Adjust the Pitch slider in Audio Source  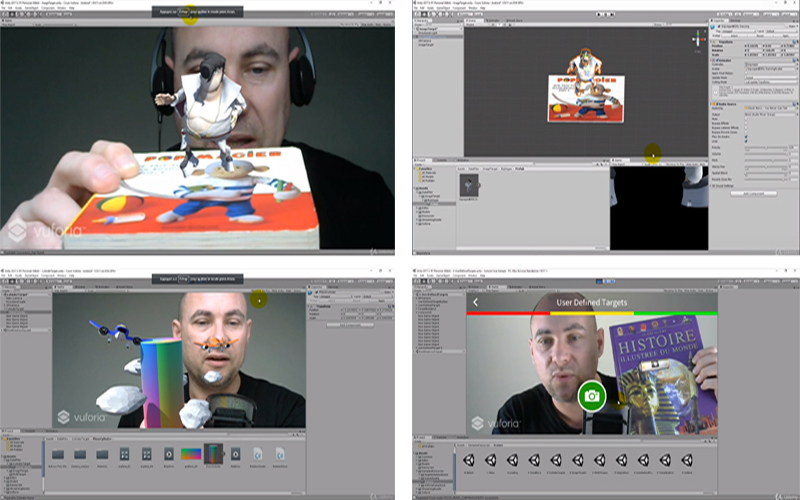766,160
